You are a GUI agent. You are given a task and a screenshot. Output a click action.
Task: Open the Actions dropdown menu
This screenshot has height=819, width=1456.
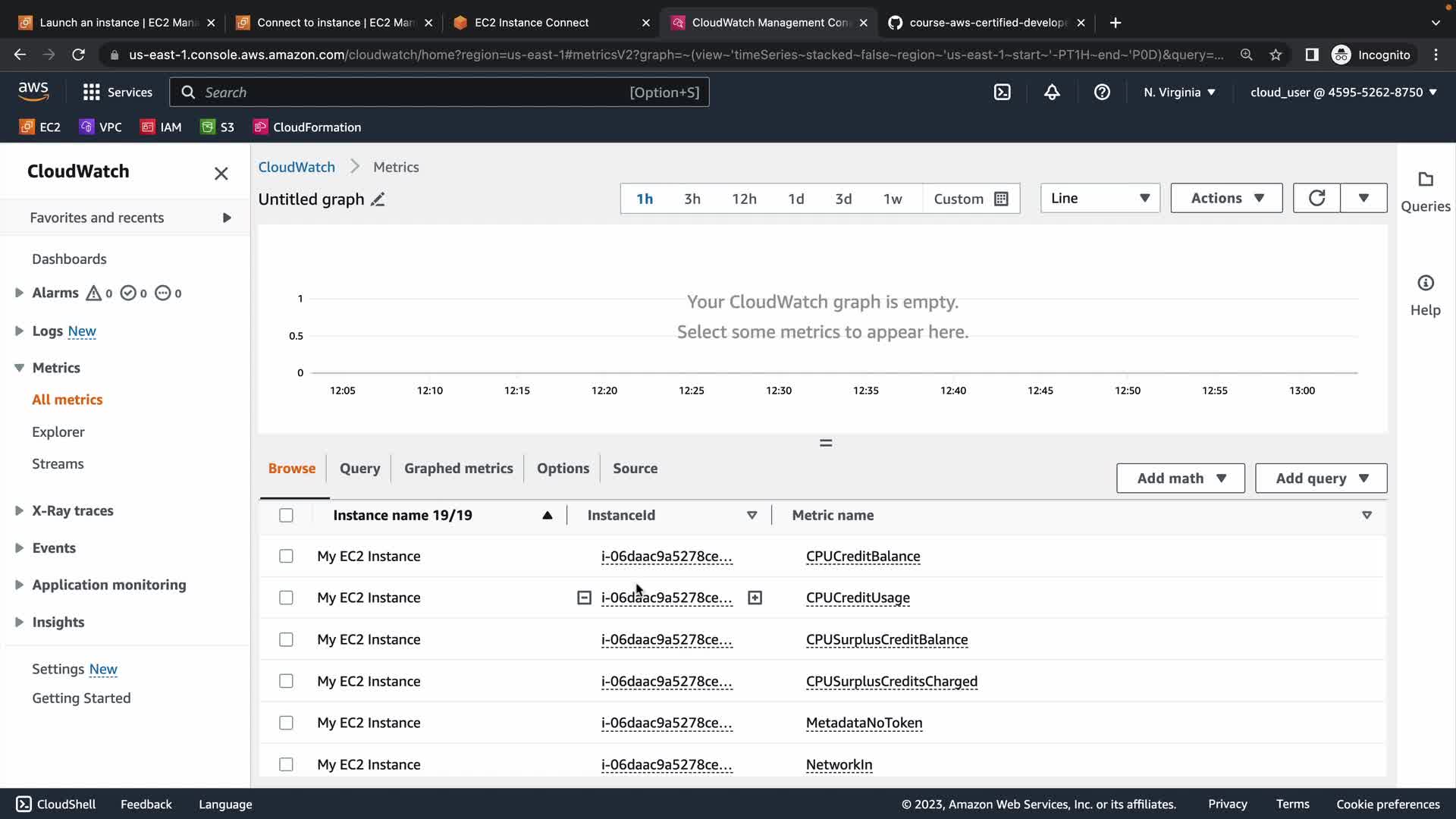(1225, 198)
